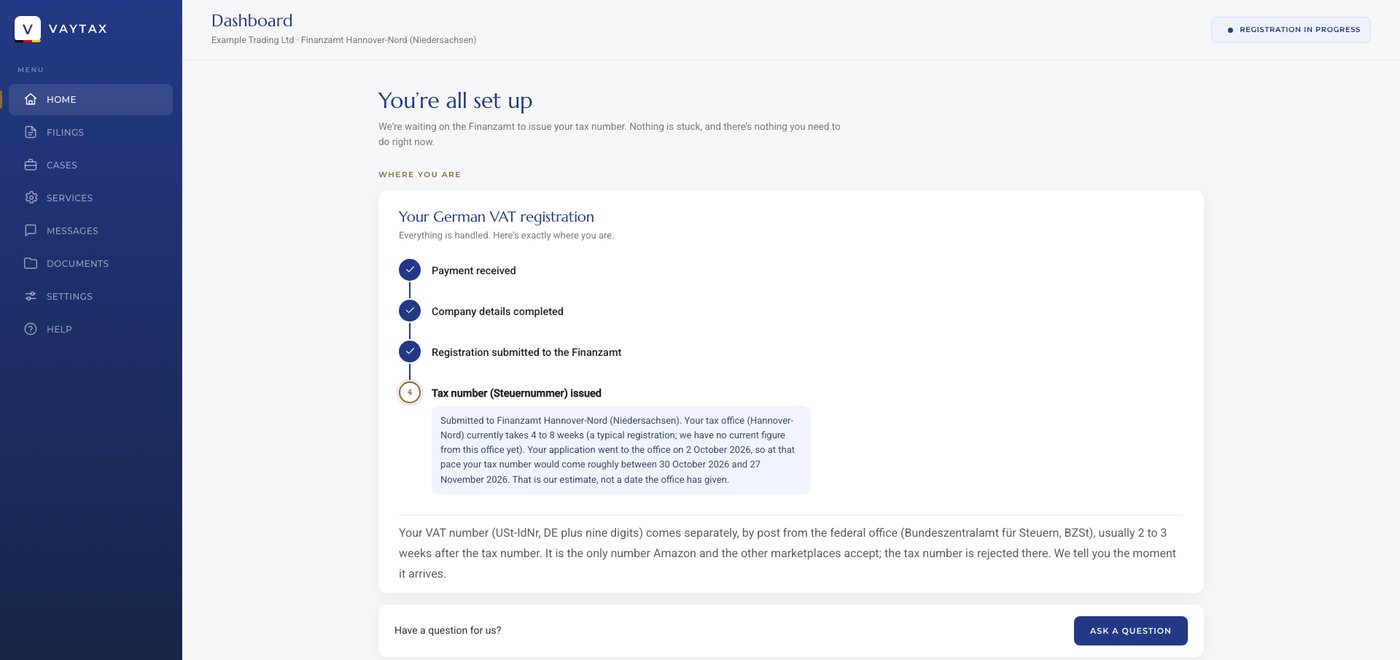This screenshot has width=1400, height=660.
Task: Click the Dashboard page title
Action: click(252, 20)
